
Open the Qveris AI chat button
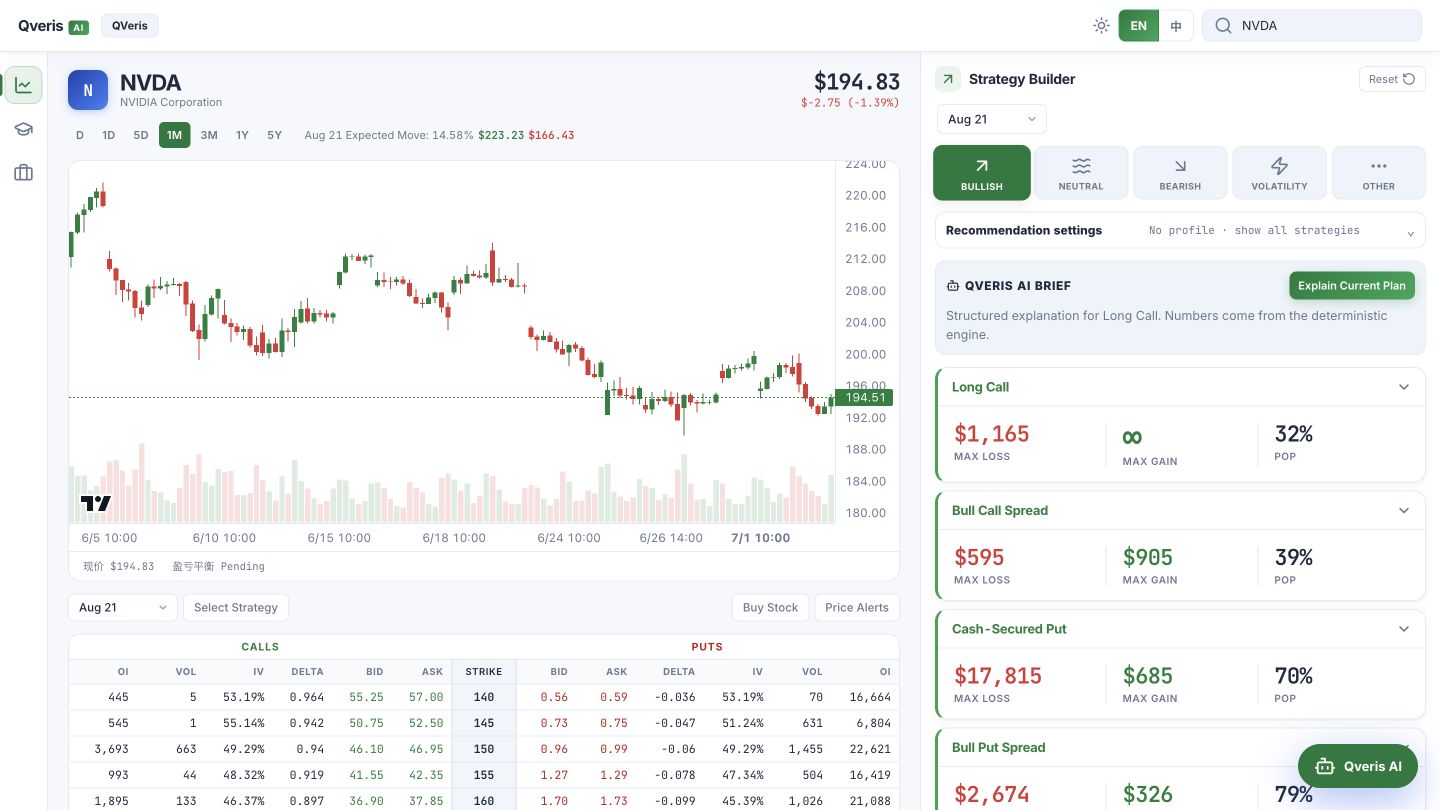[x=1358, y=767]
